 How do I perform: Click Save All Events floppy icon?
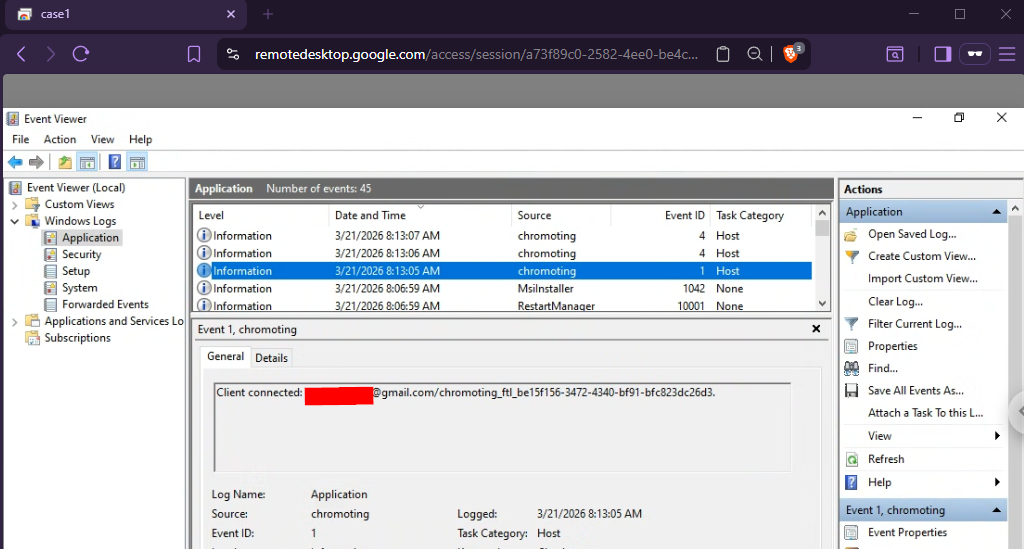point(852,390)
